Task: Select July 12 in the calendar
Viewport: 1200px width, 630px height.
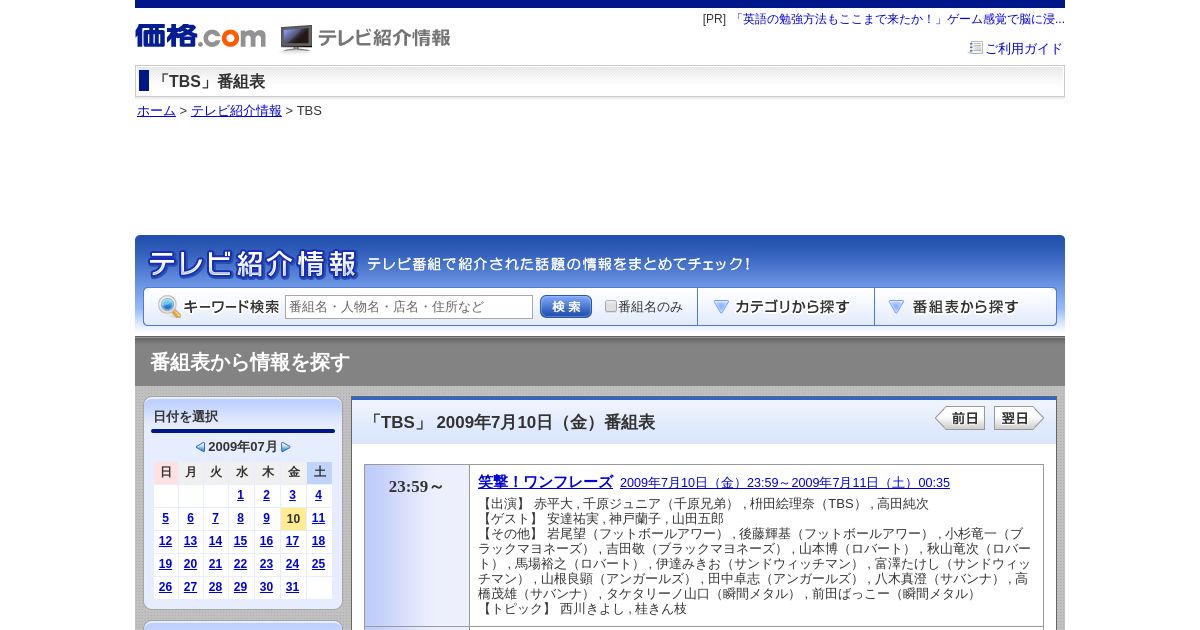Action: pyautogui.click(x=166, y=541)
